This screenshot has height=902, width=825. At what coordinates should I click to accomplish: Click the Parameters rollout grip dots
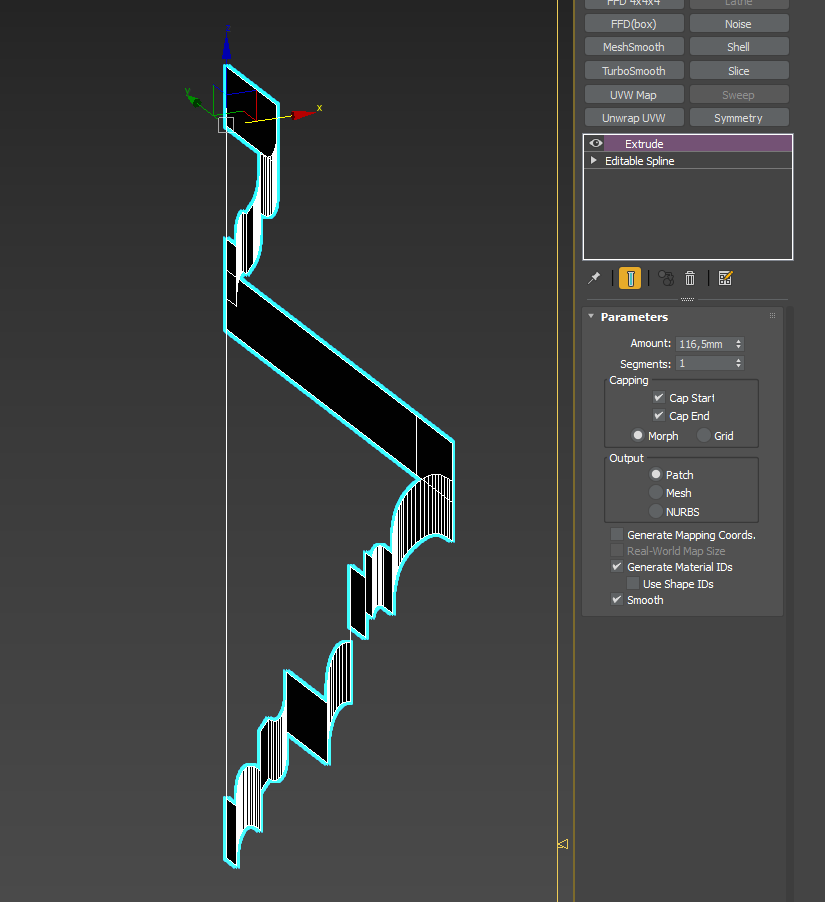point(772,316)
